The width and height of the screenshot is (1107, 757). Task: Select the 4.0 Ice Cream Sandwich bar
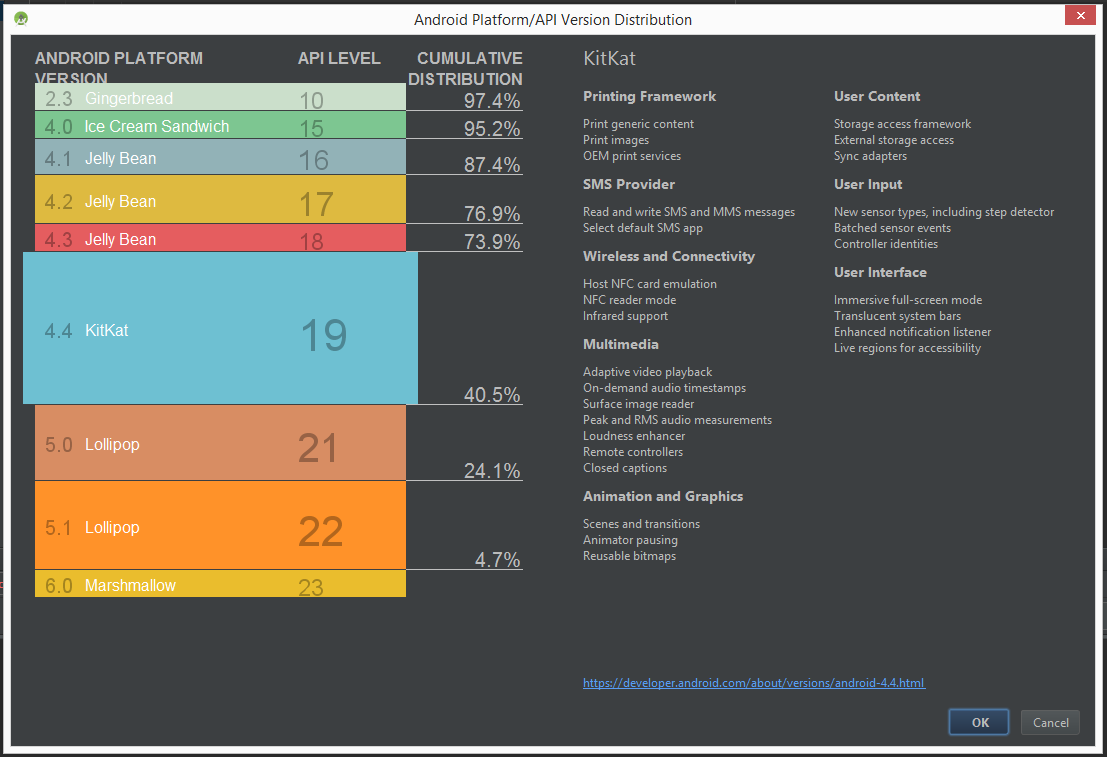(x=220, y=125)
